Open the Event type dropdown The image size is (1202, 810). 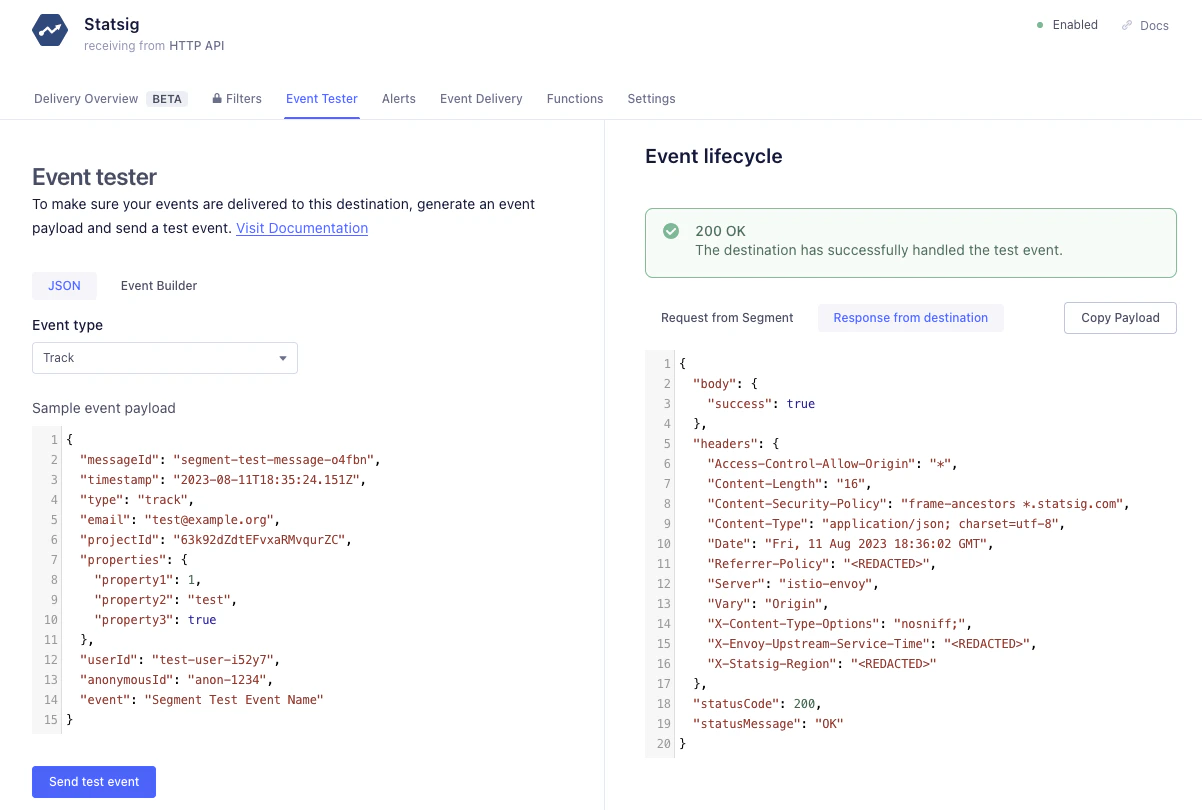pos(165,358)
